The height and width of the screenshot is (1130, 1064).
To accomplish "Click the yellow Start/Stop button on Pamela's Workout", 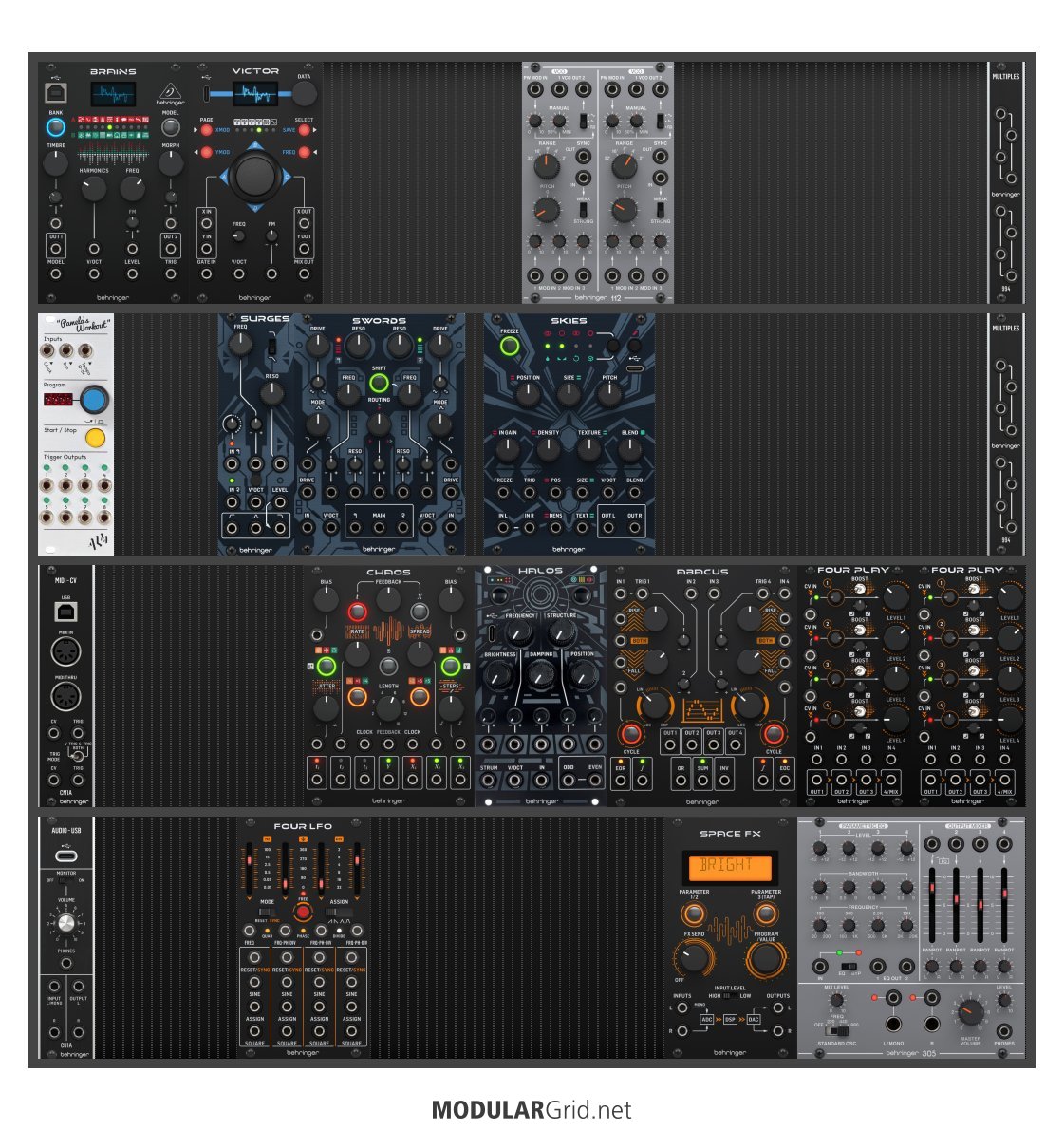I will coord(95,438).
